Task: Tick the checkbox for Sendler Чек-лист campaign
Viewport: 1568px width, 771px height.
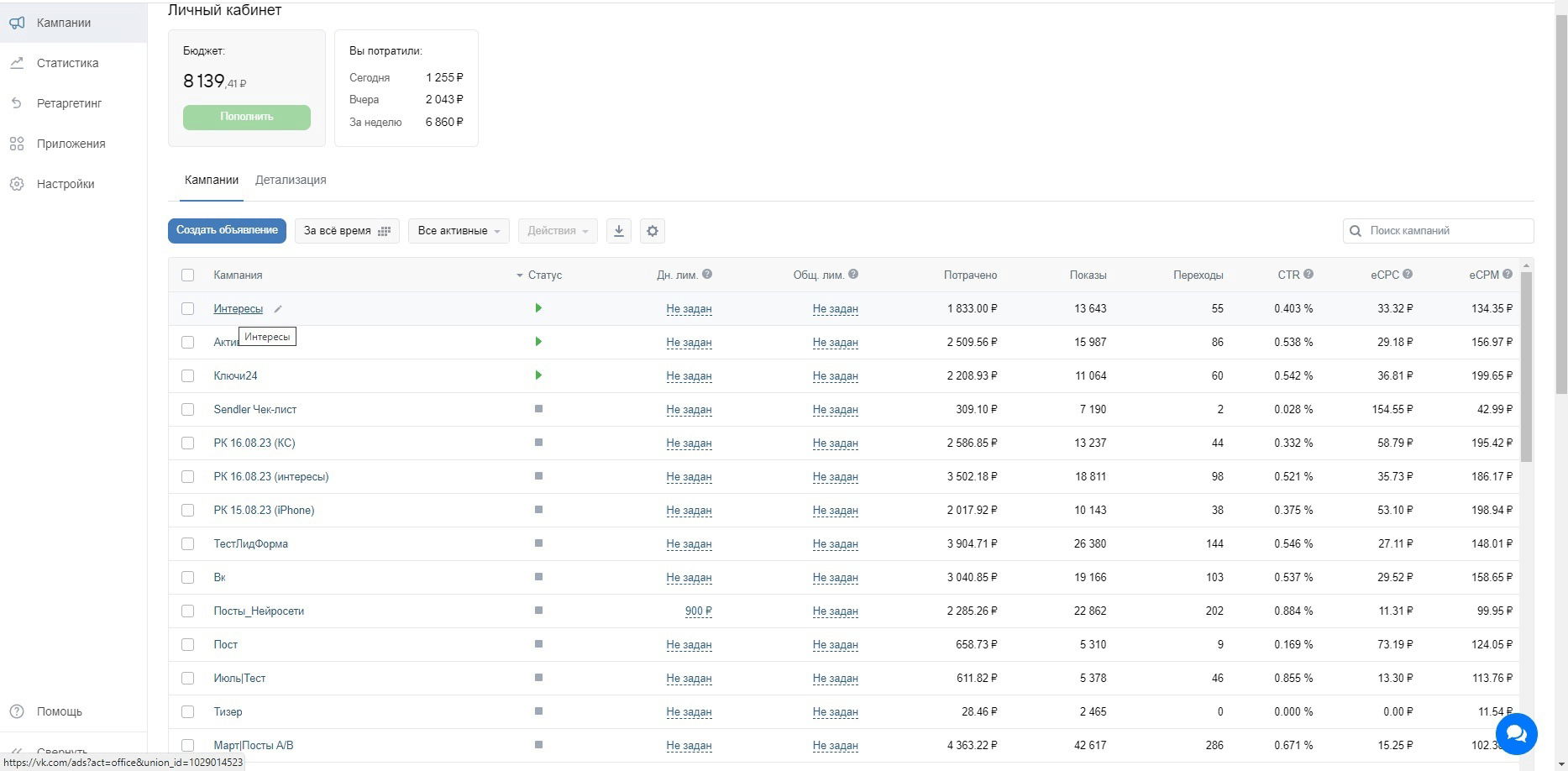Action: coord(187,409)
